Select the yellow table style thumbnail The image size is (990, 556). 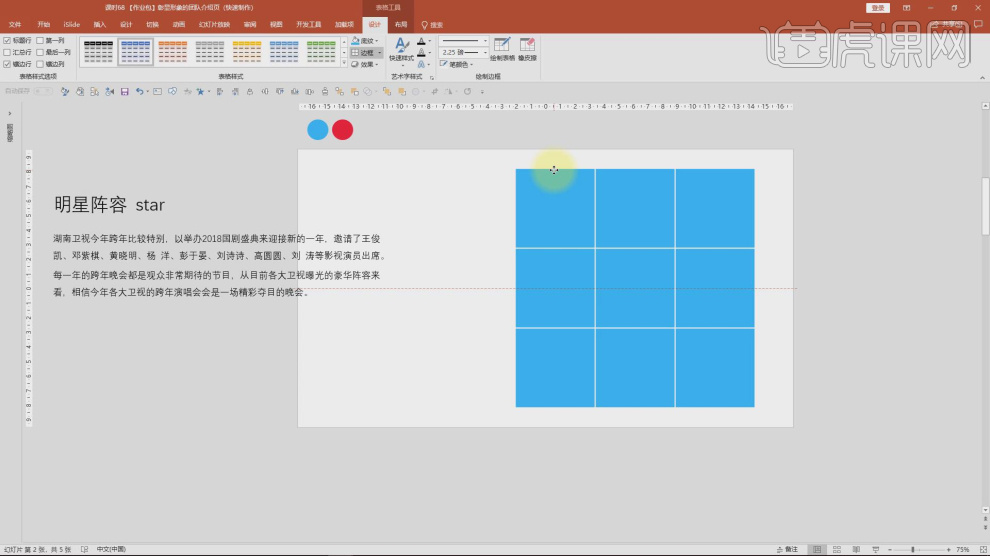[x=247, y=52]
